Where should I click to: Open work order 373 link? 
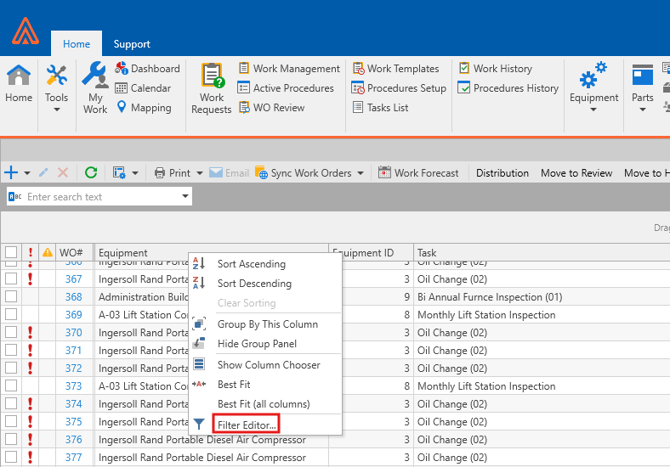74,386
